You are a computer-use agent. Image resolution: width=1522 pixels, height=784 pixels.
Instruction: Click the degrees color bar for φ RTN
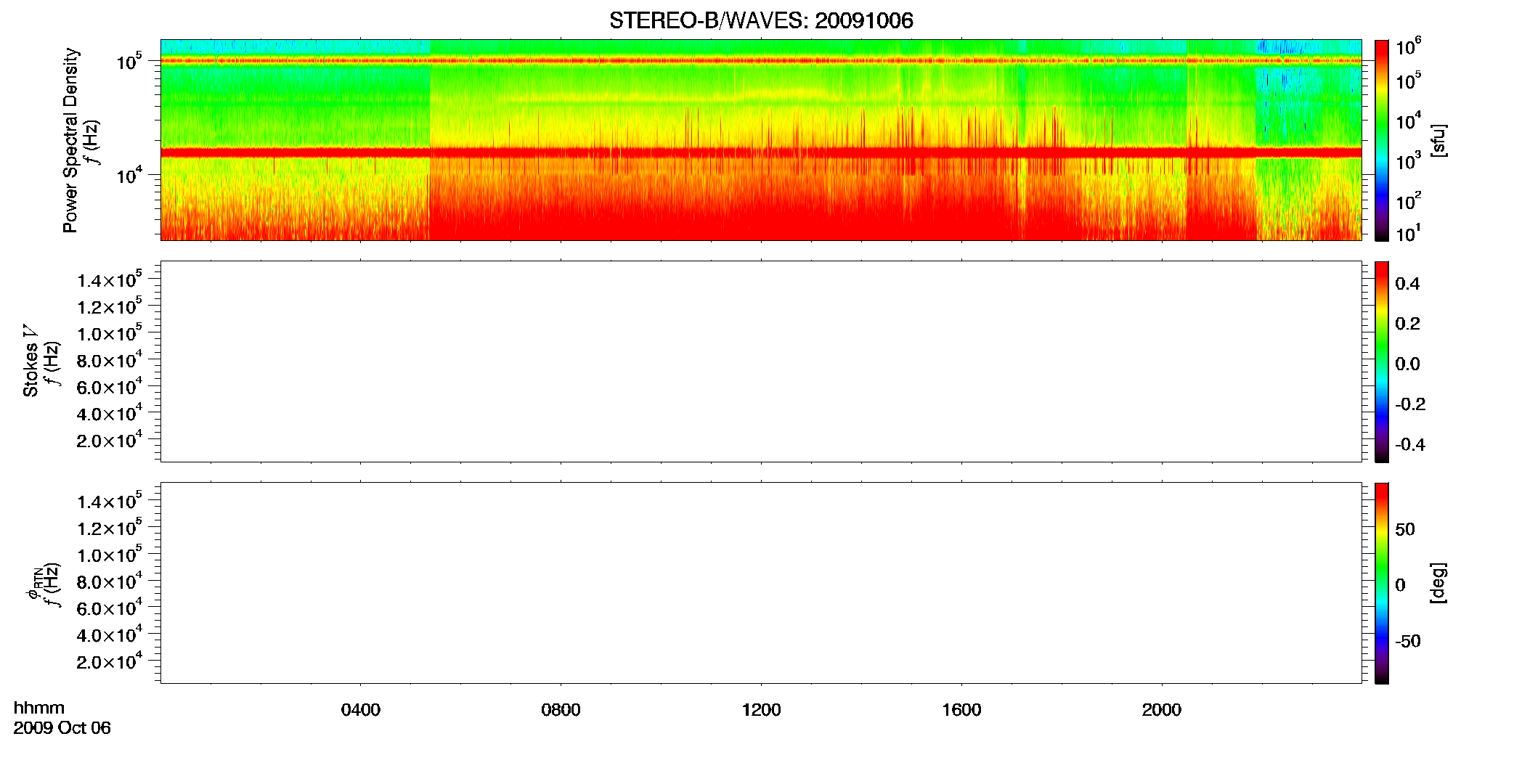tap(1382, 583)
